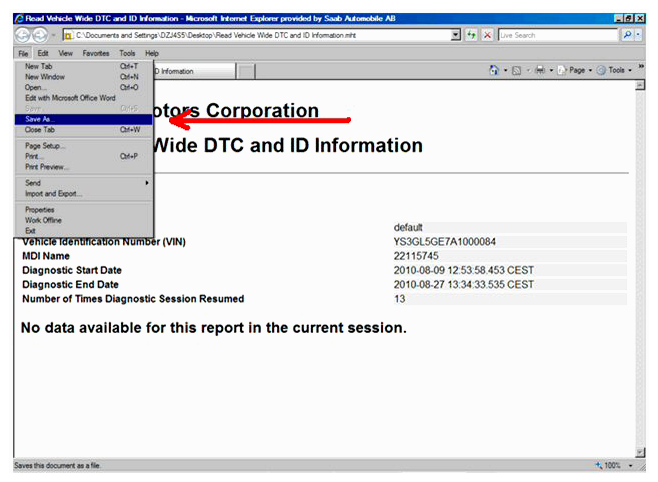Open recent pages dropdown next to Forward
The height and width of the screenshot is (482, 658).
(x=54, y=35)
